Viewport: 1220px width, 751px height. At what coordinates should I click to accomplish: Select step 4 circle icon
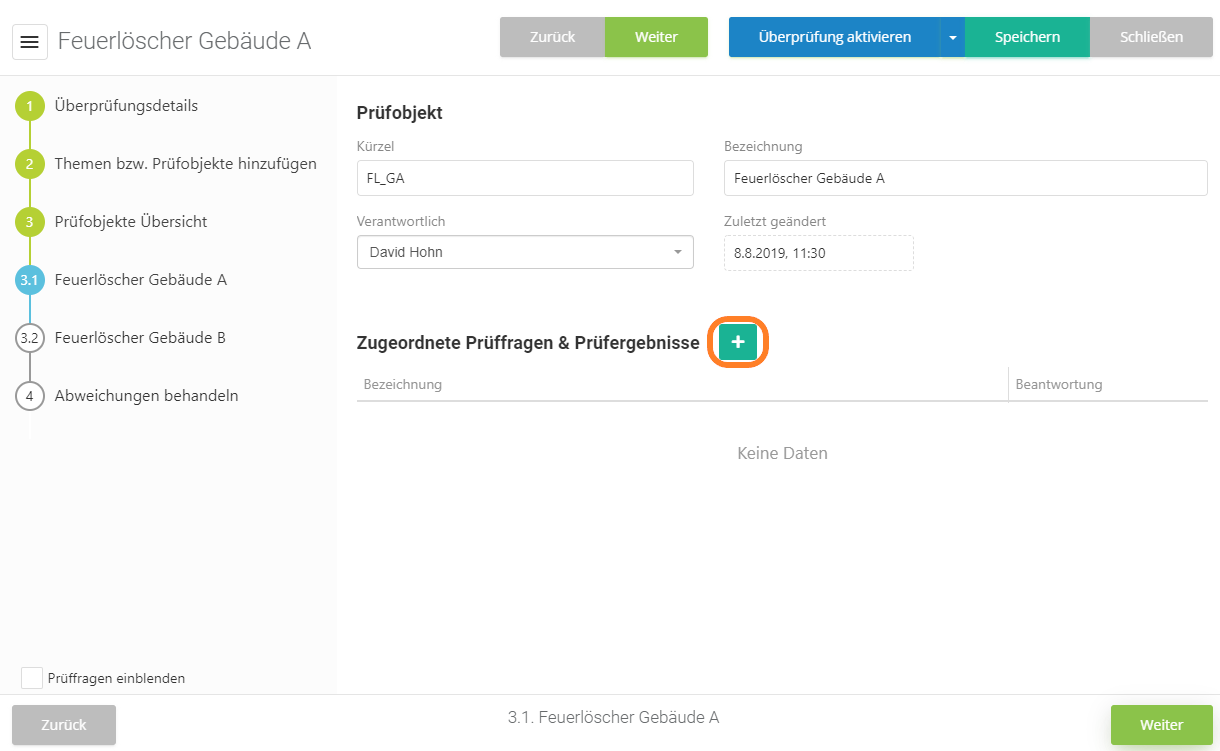(x=30, y=396)
